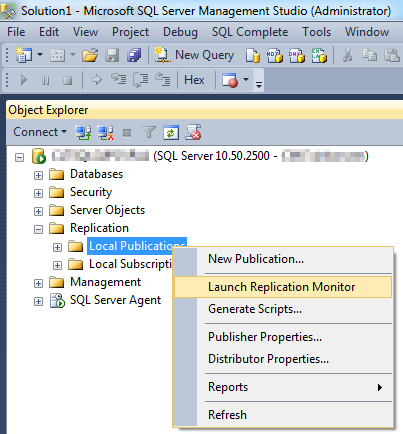Viewport: 403px width, 434px height.
Task: Click the Copy toolbar icon
Action: [369, 55]
